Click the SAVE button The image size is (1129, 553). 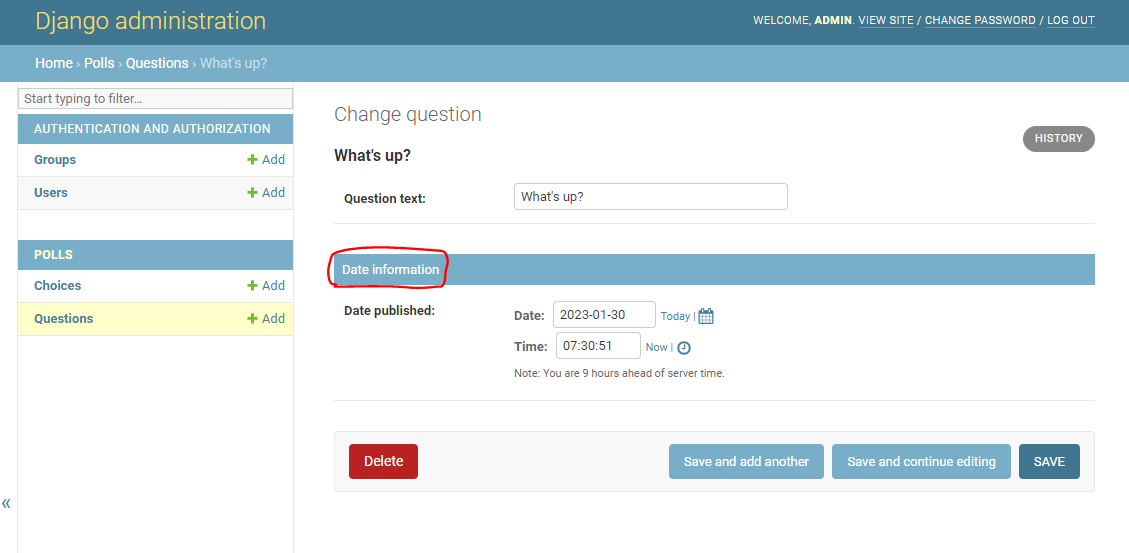tap(1049, 462)
